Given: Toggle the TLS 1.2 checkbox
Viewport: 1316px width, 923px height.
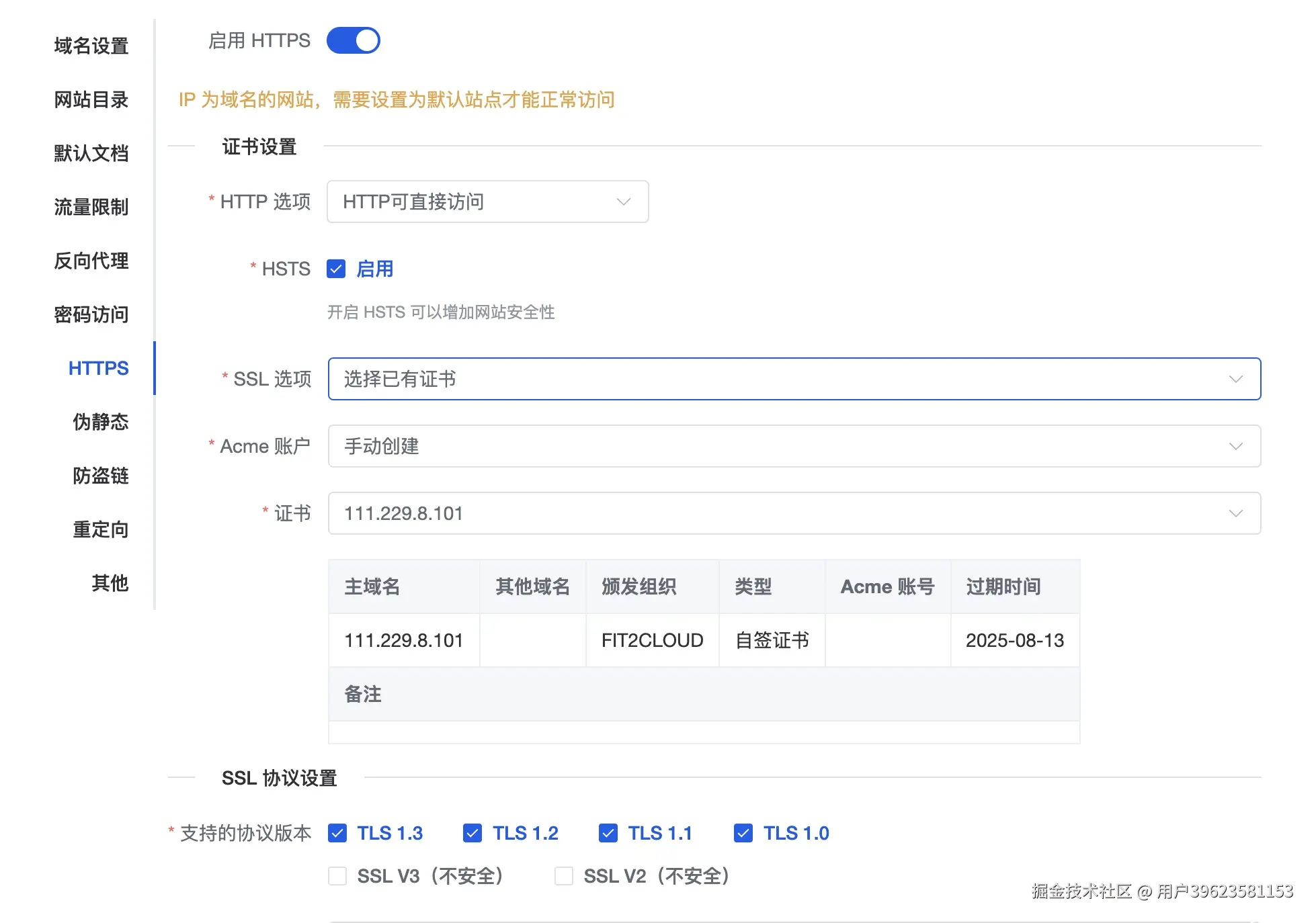Looking at the screenshot, I should point(472,833).
